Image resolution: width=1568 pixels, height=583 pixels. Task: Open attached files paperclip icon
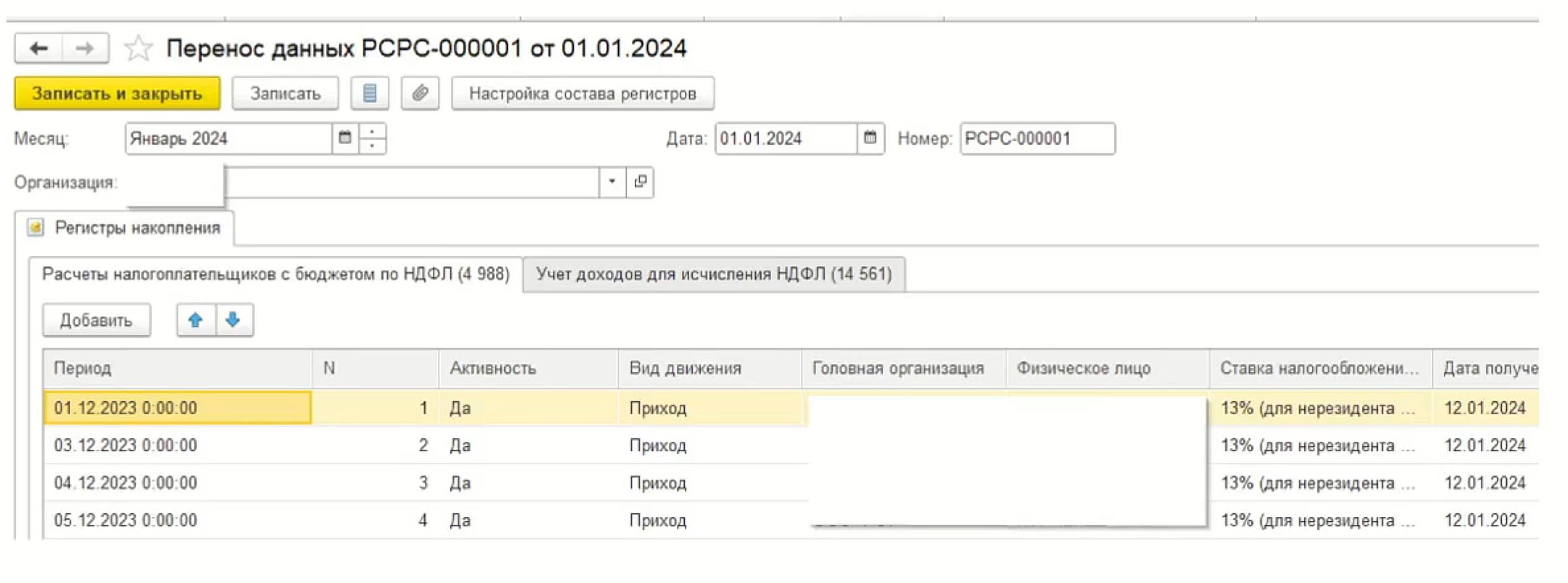tap(420, 94)
